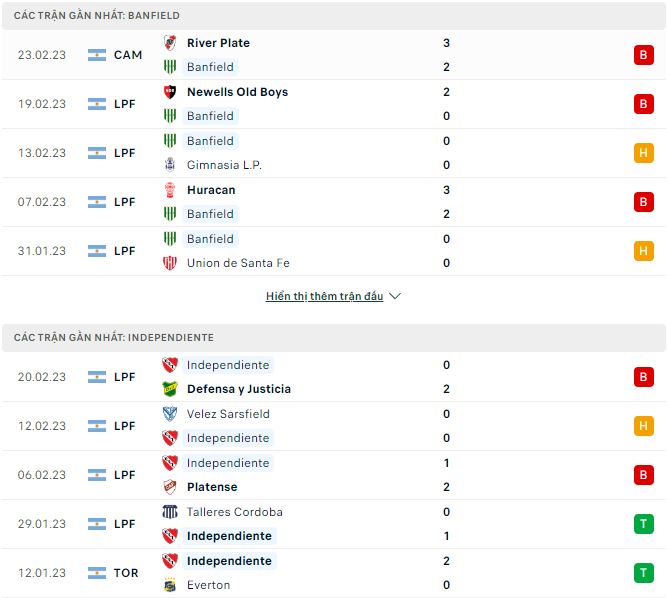The width and height of the screenshot is (668, 598).
Task: Click the Talleres Cordoba club crest
Action: click(x=169, y=512)
